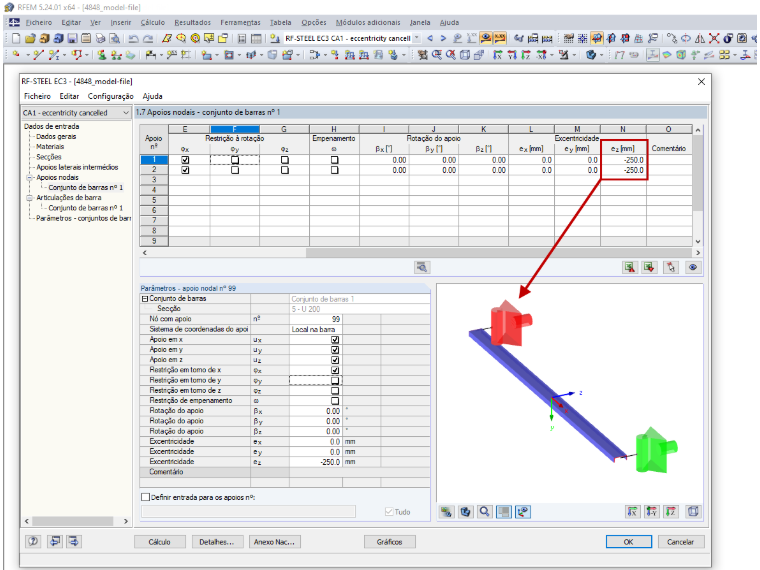Viewport: 760px width, 570px height.
Task: Select Apoios laterais intermédios tree item
Action: 77,167
